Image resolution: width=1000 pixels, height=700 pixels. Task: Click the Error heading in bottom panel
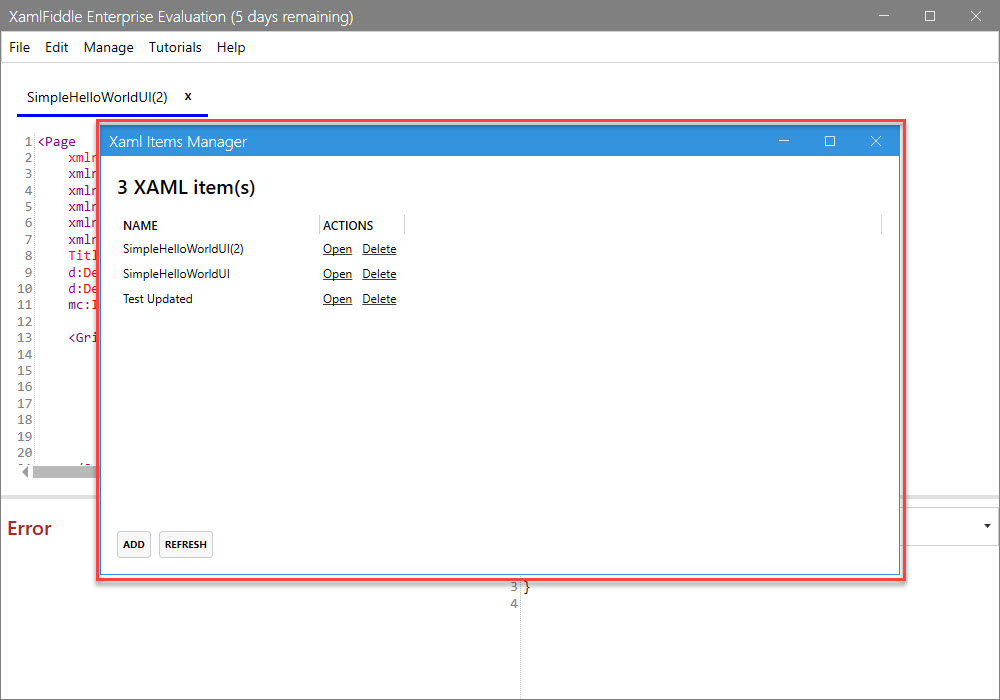[x=29, y=529]
